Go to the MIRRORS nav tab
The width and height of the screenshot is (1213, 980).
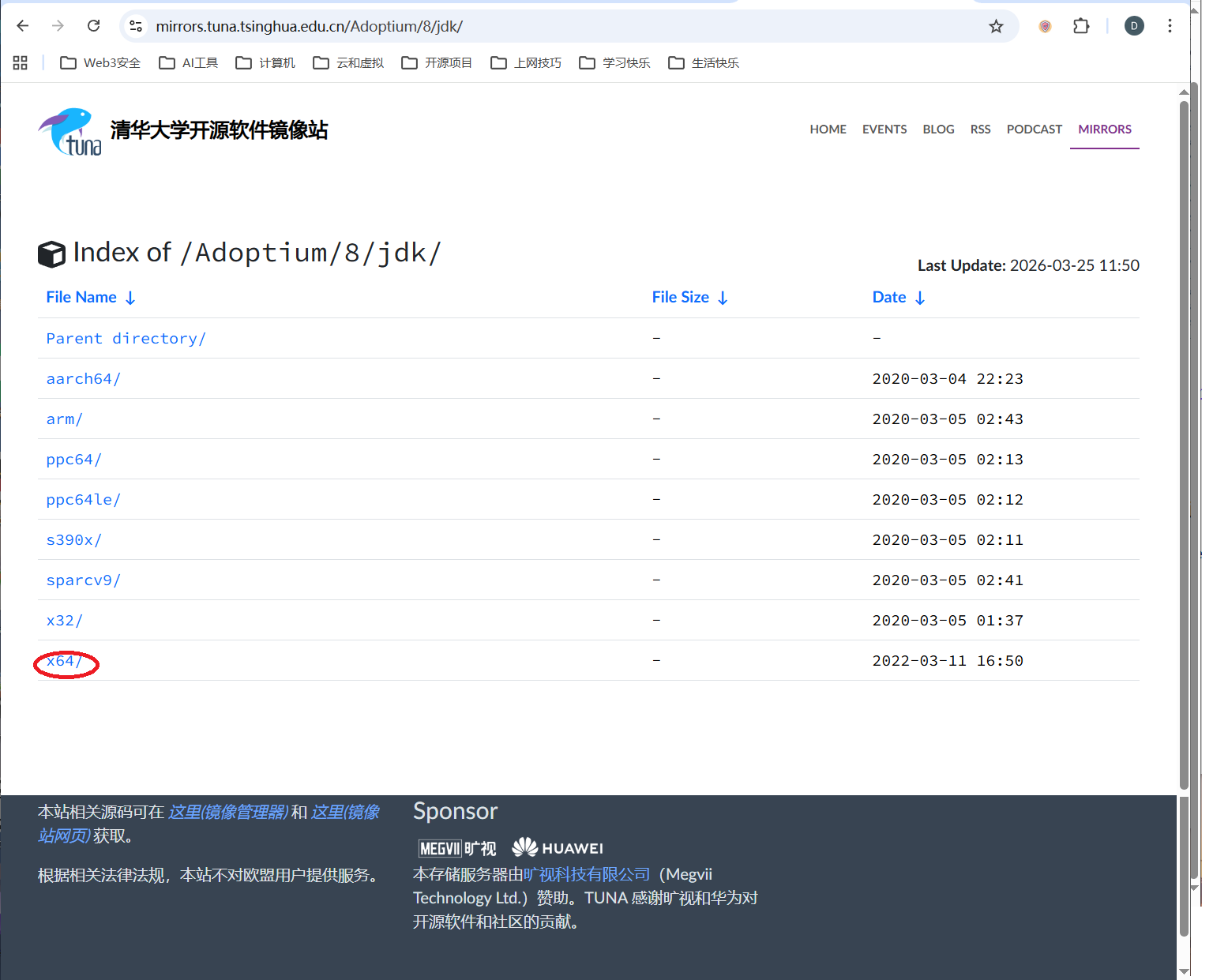pyautogui.click(x=1104, y=130)
